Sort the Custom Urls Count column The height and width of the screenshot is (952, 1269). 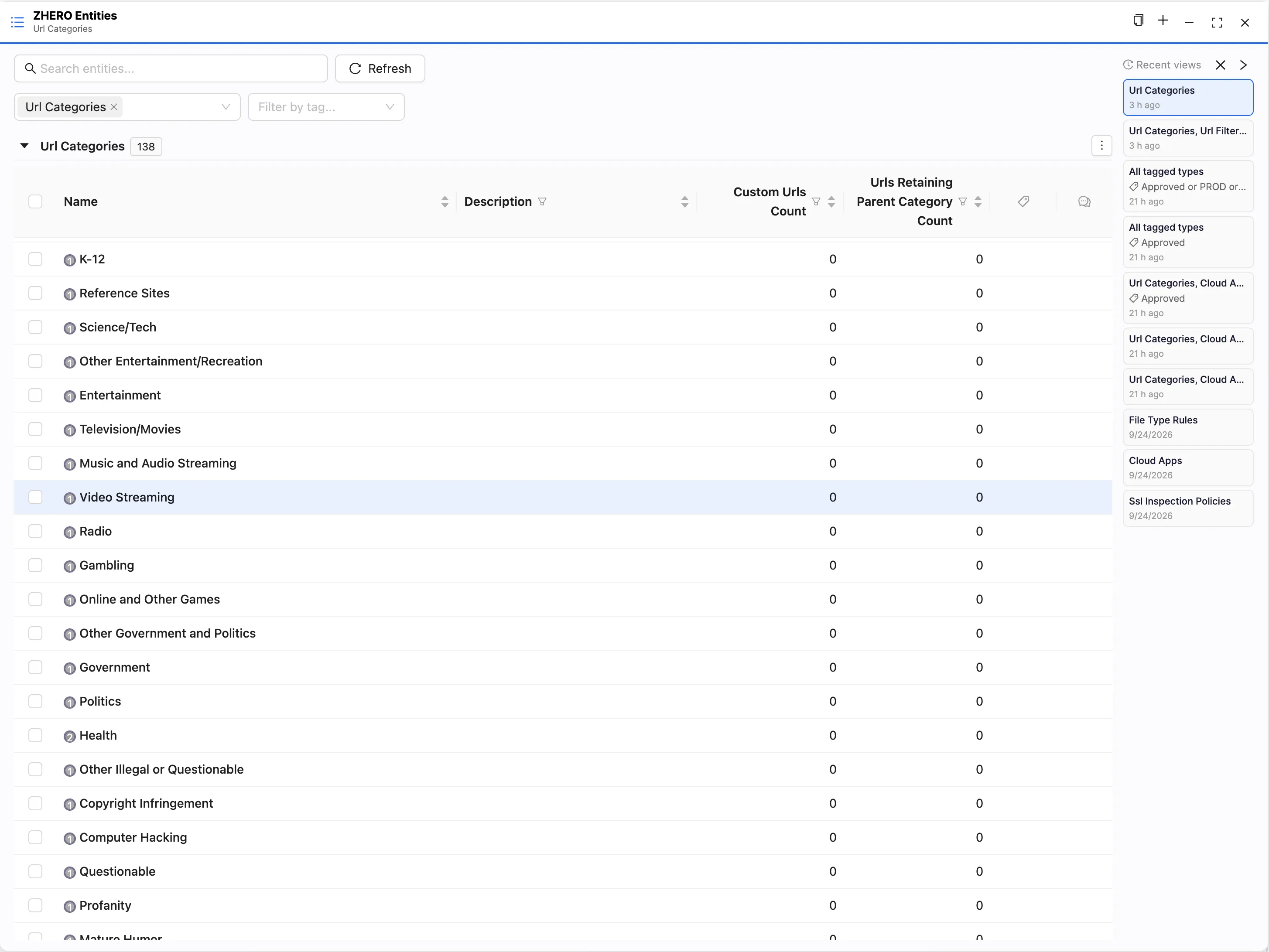pyautogui.click(x=831, y=201)
